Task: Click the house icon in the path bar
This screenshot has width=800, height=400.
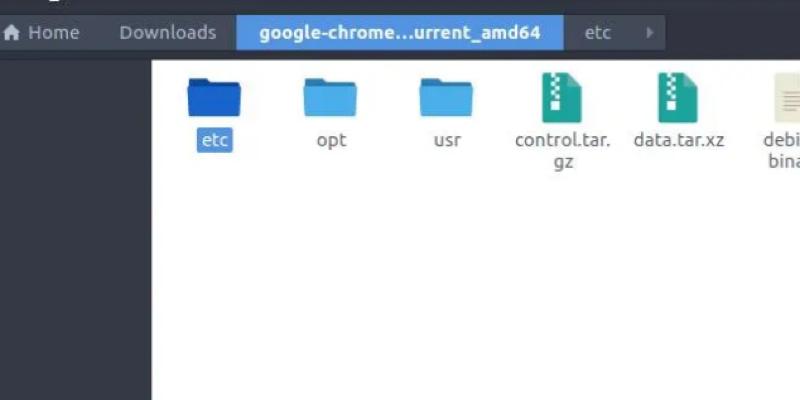Action: (12, 33)
